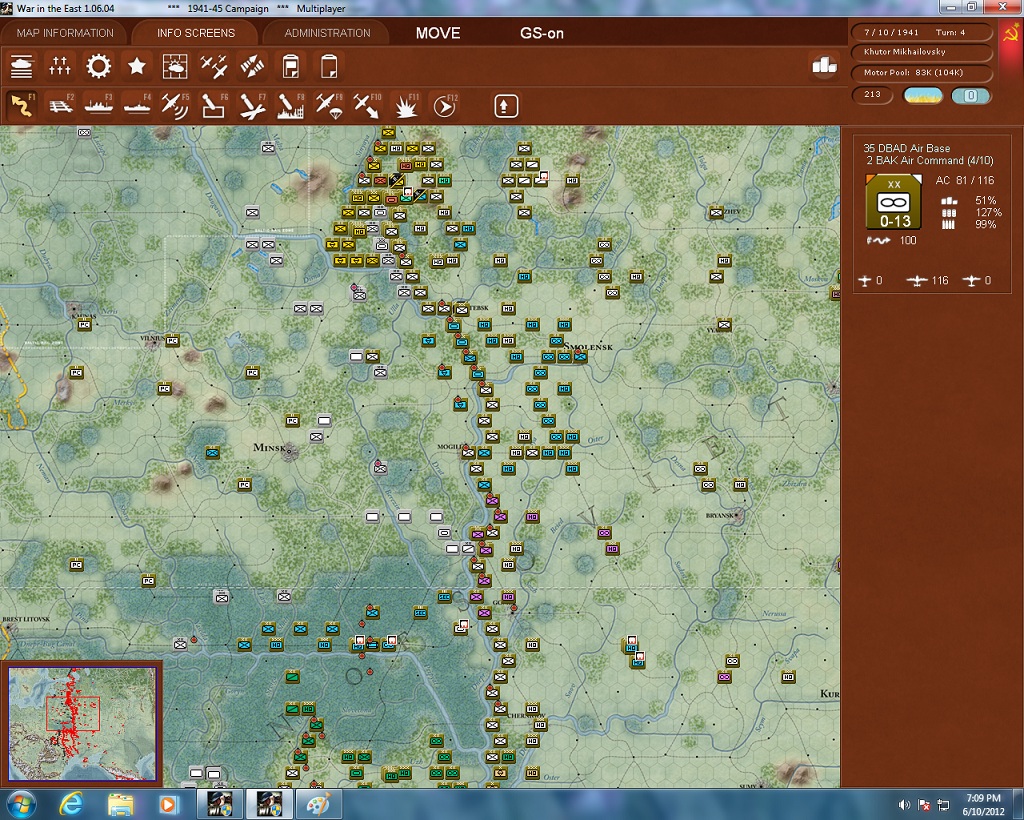This screenshot has height=820, width=1024.
Task: Click the 51% supply value
Action: 985,200
